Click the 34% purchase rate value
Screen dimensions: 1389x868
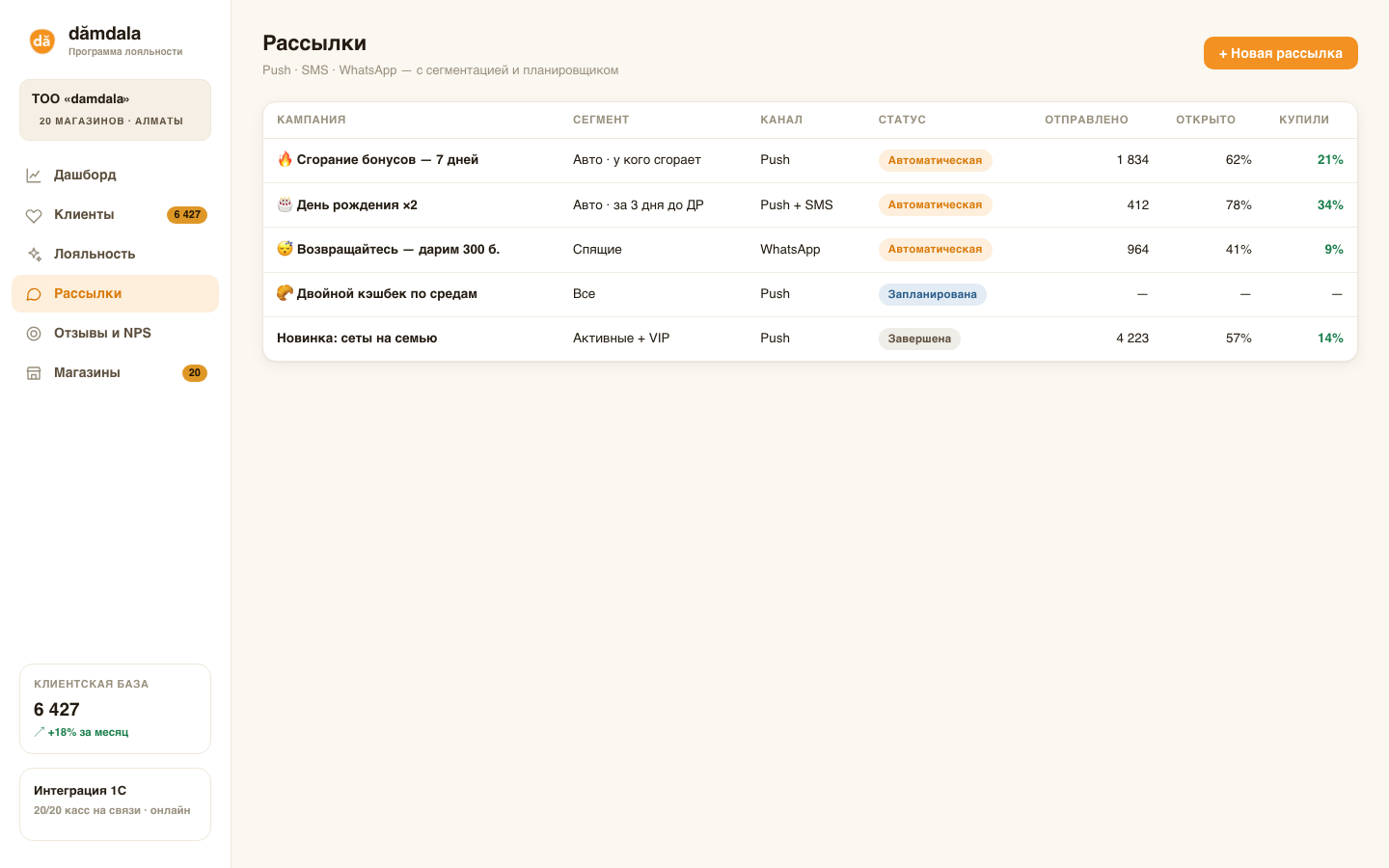pyautogui.click(x=1330, y=204)
